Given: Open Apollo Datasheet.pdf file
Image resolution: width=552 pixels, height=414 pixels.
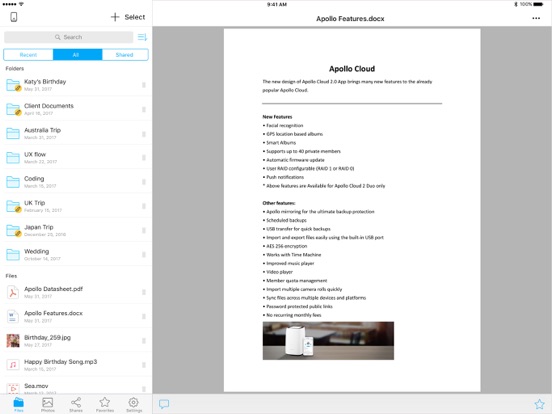Looking at the screenshot, I should click(x=76, y=292).
